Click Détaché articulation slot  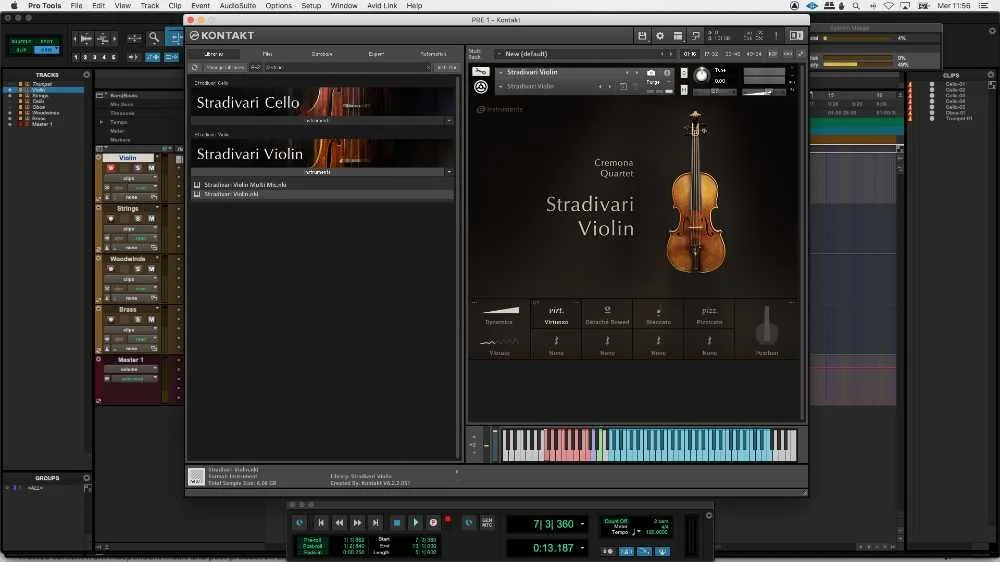(x=607, y=314)
